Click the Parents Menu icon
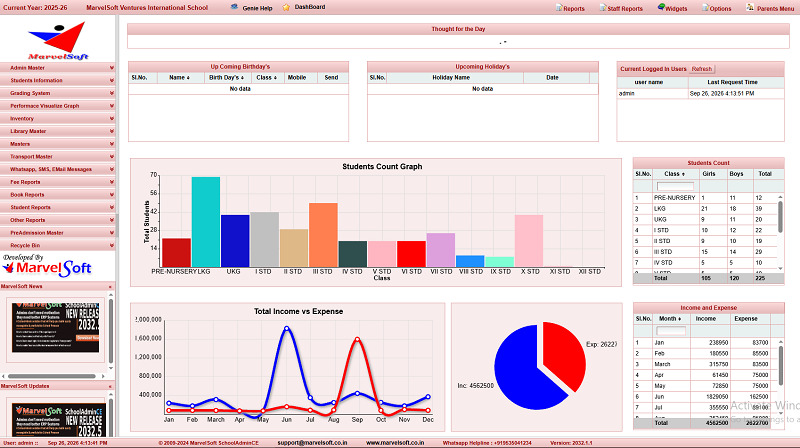 coord(750,7)
